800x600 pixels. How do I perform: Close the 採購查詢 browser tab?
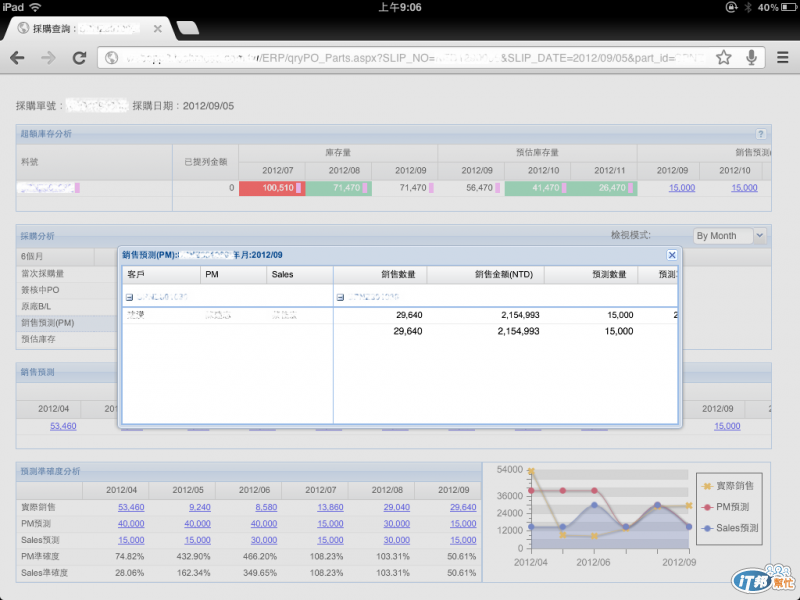pyautogui.click(x=158, y=29)
